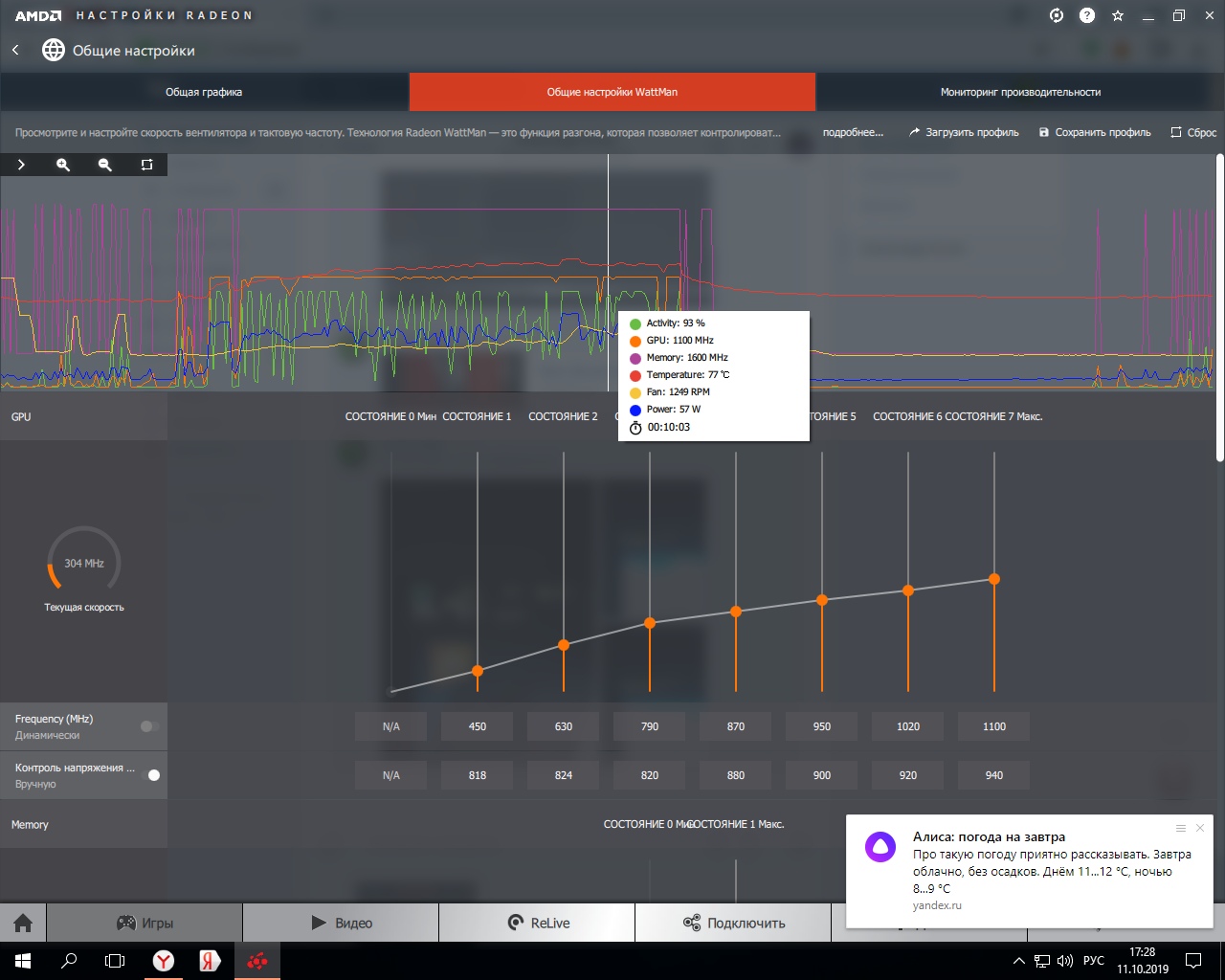Click the State 2 frequency curve point
This screenshot has width=1225, height=980.
(x=564, y=645)
